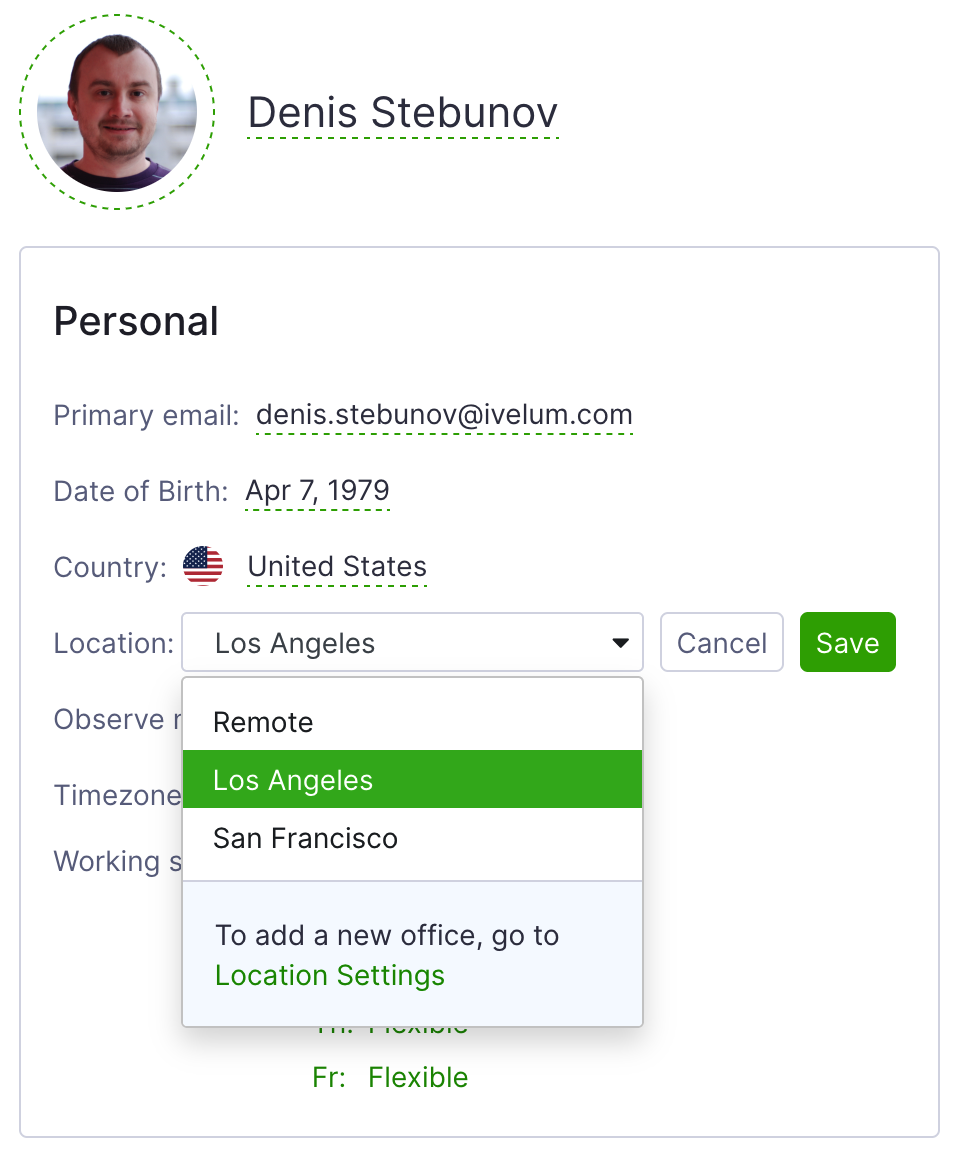This screenshot has width=971, height=1165.
Task: Click the Location dropdown caret arrow
Action: pyautogui.click(x=620, y=643)
